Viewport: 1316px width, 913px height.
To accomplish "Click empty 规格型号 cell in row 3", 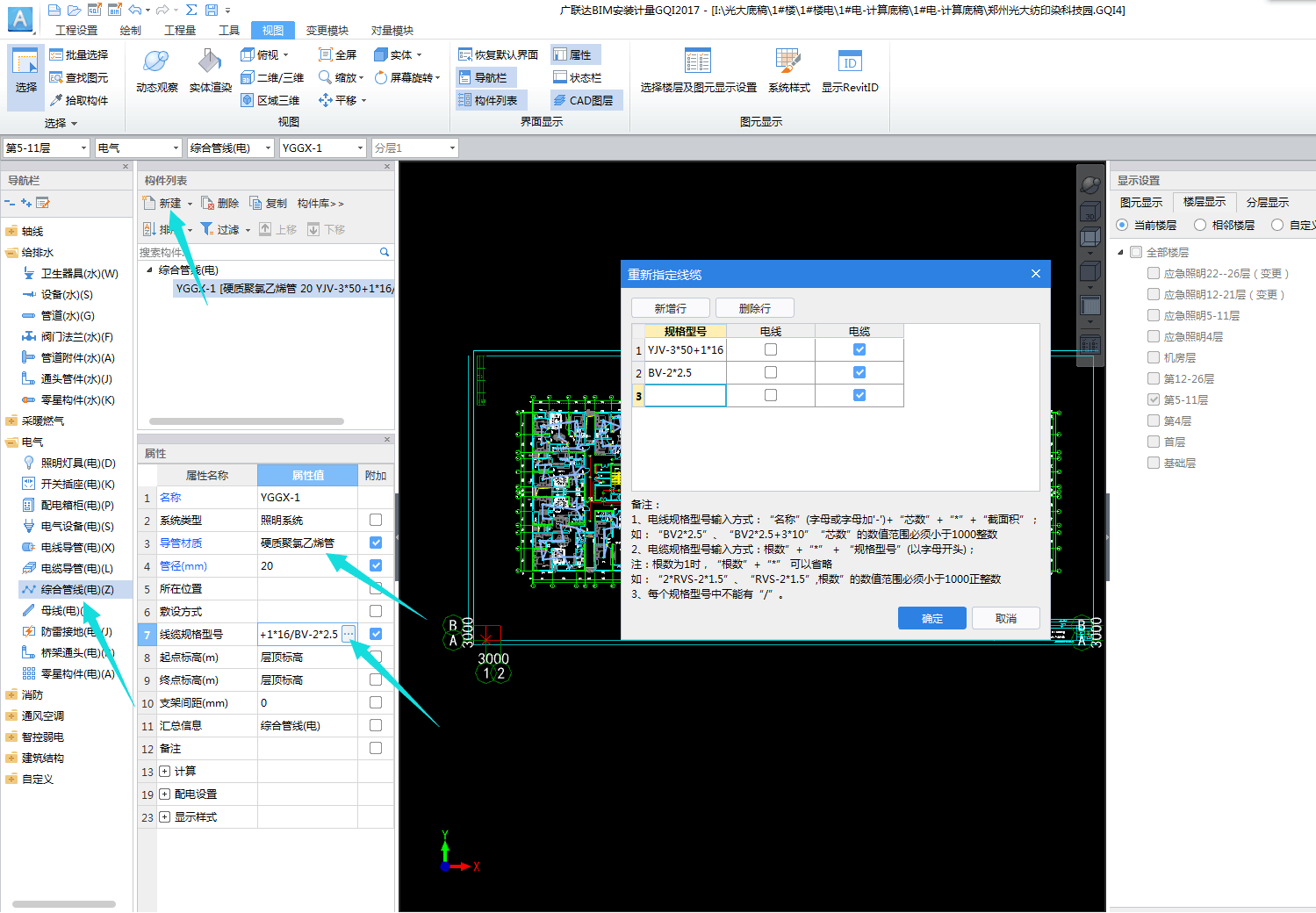I will (x=686, y=395).
